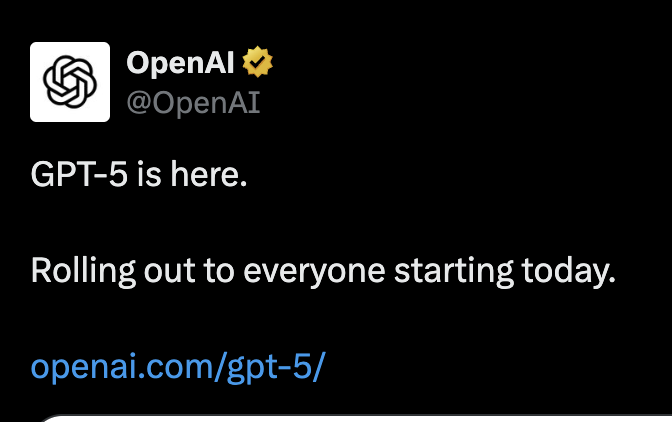This screenshot has width=672, height=422.
Task: Click the link preview card's top edge
Action: coord(356,417)
